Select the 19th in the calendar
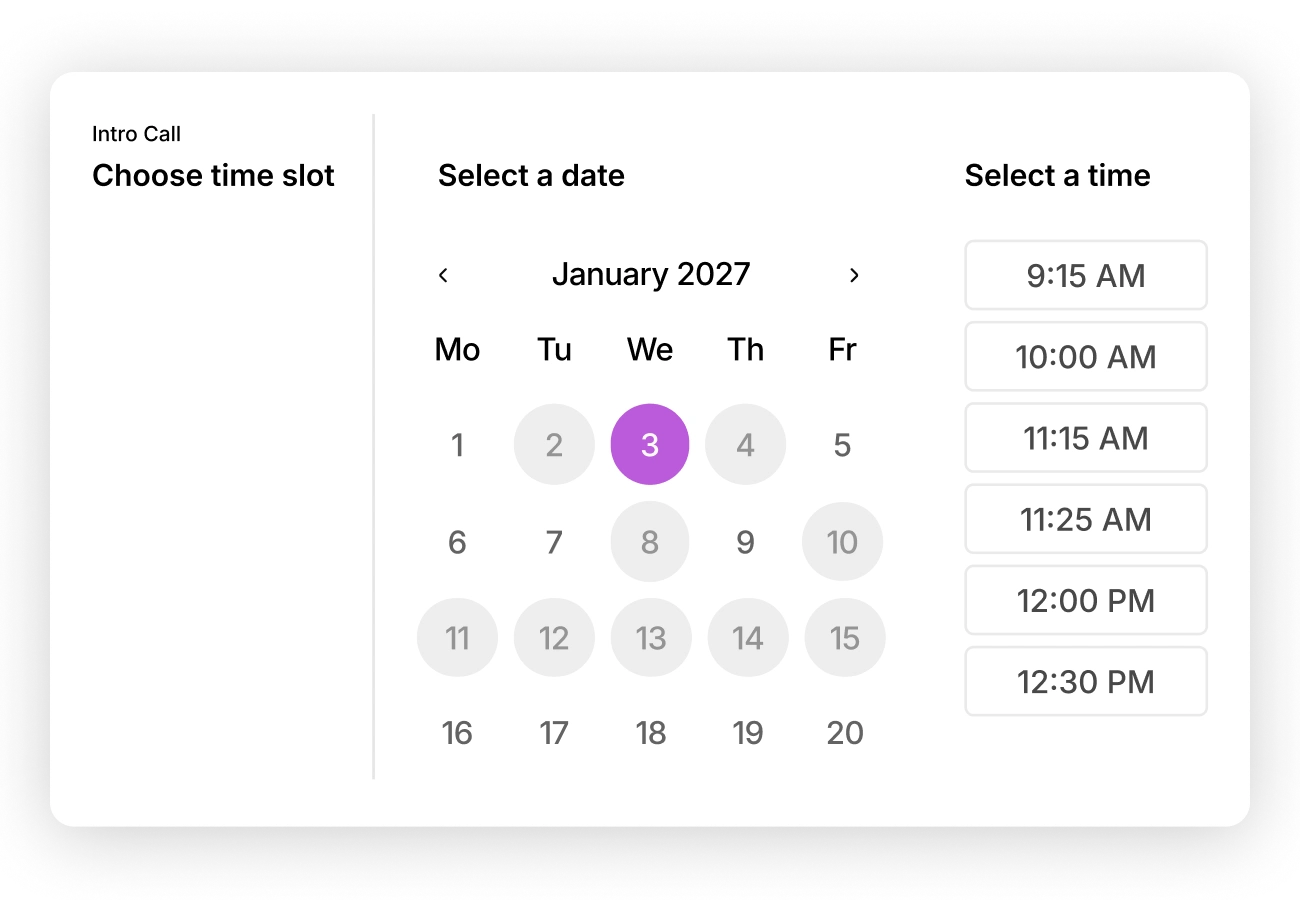Image resolution: width=1300 pixels, height=900 pixels. [748, 733]
